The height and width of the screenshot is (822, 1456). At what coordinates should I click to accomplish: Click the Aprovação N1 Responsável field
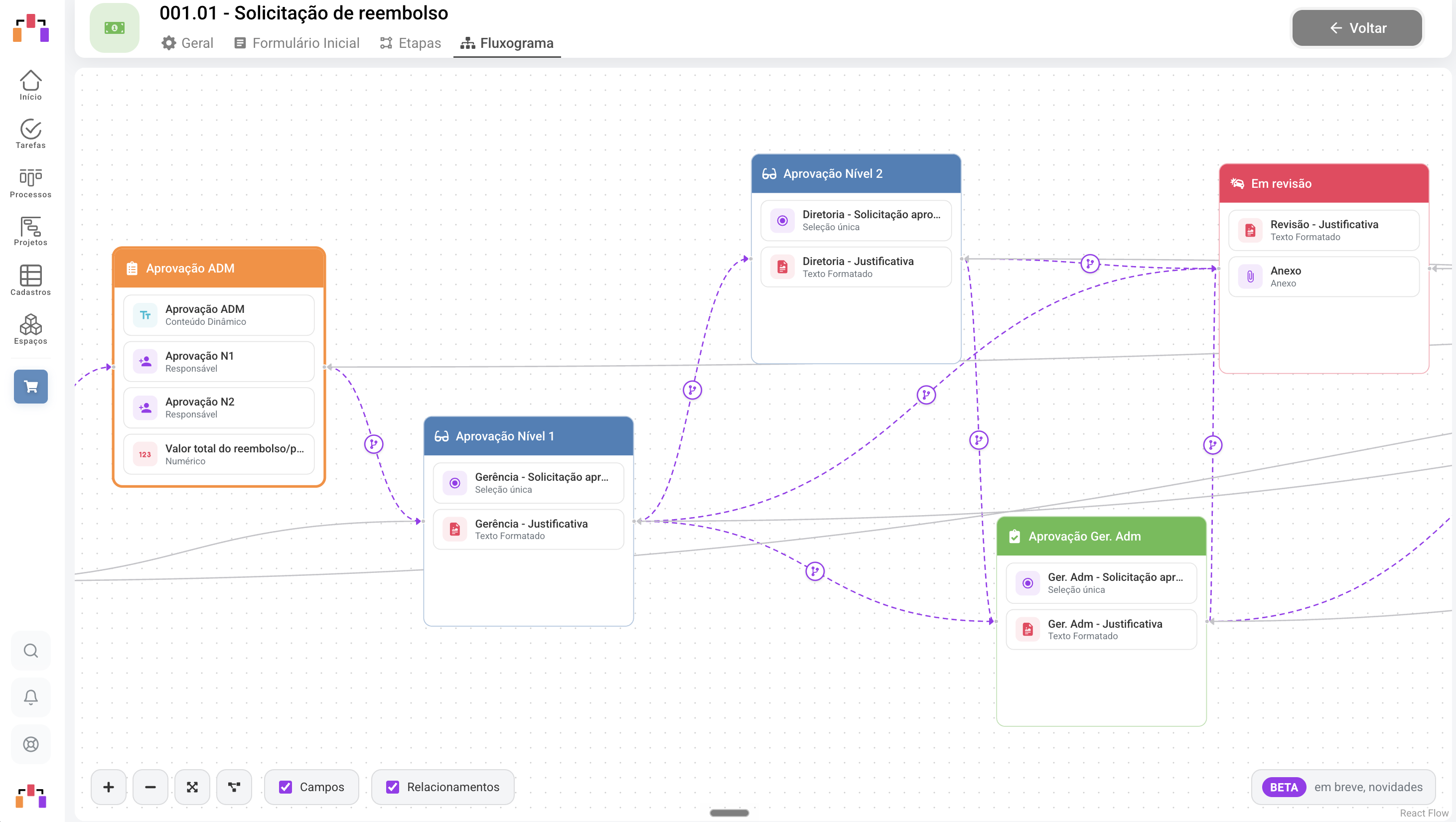pos(219,362)
